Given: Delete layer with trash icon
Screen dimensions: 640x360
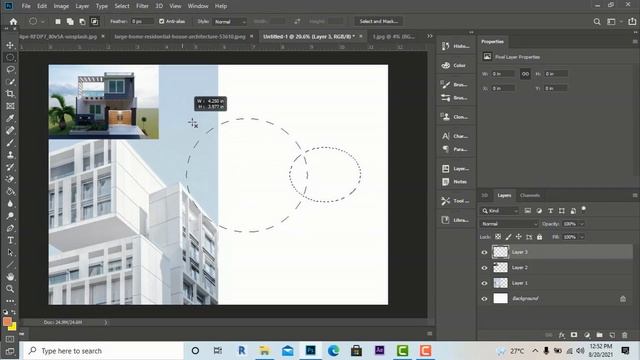Looking at the screenshot, I should click(x=624, y=335).
